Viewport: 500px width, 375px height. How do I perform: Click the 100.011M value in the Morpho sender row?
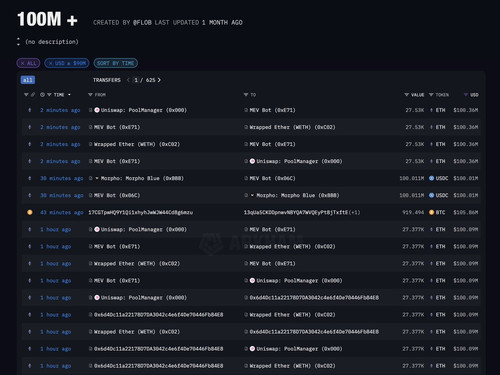412,178
